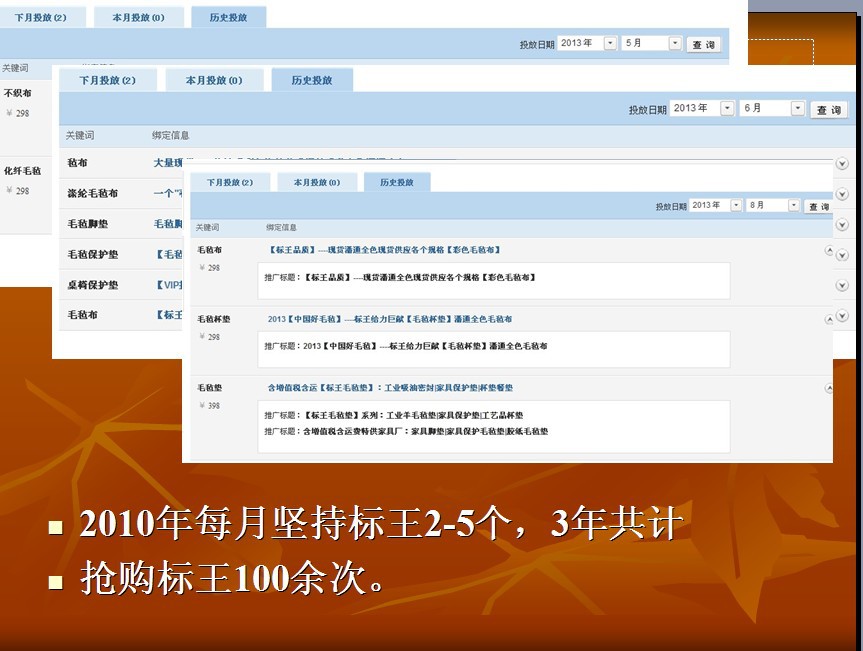The height and width of the screenshot is (651, 863).
Task: Switch to 本月投放 (0) tab in May window
Action: [x=138, y=18]
